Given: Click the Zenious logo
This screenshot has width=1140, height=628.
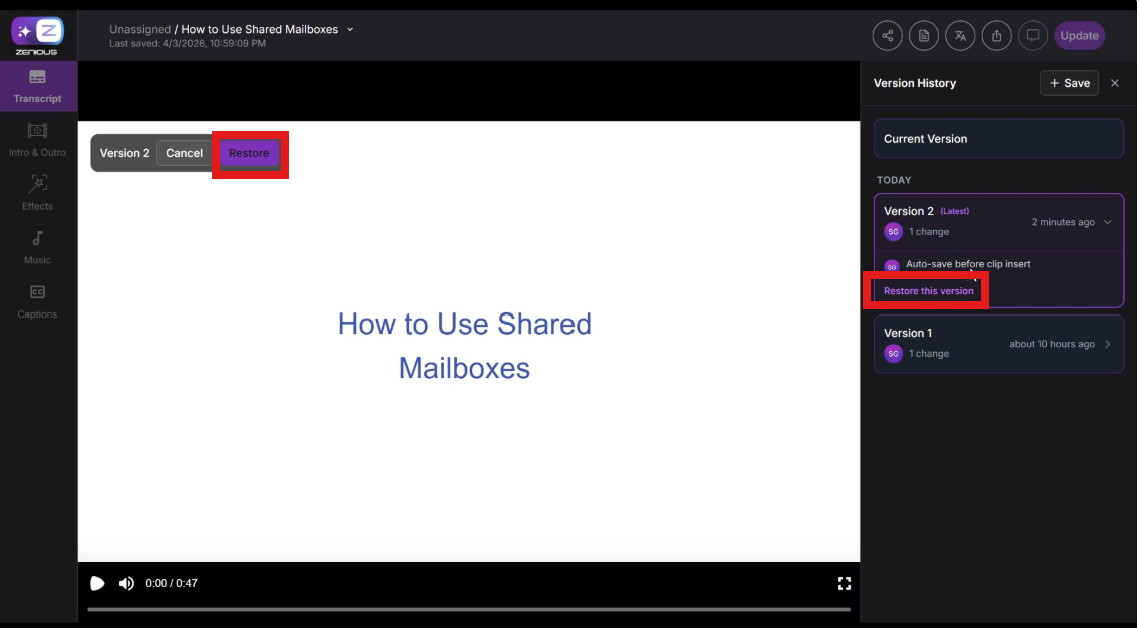Looking at the screenshot, I should (37, 35).
